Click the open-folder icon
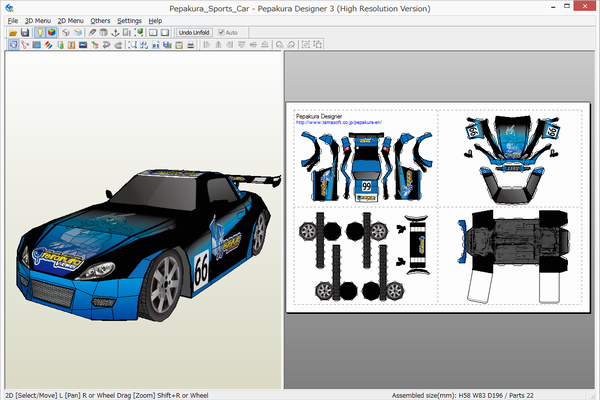Image resolution: width=600 pixels, height=400 pixels. coord(13,33)
